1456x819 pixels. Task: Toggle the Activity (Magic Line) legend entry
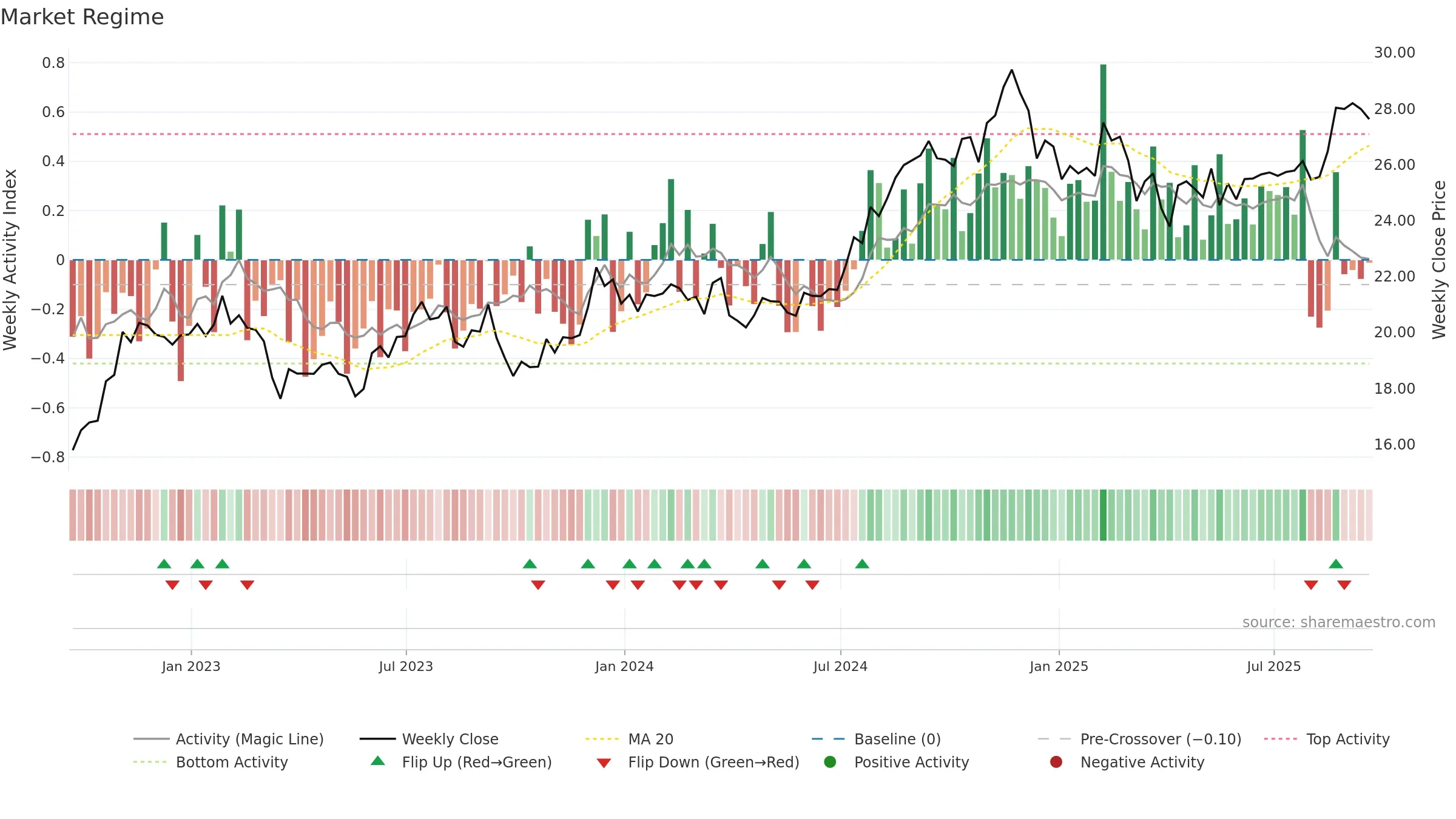pos(229,739)
